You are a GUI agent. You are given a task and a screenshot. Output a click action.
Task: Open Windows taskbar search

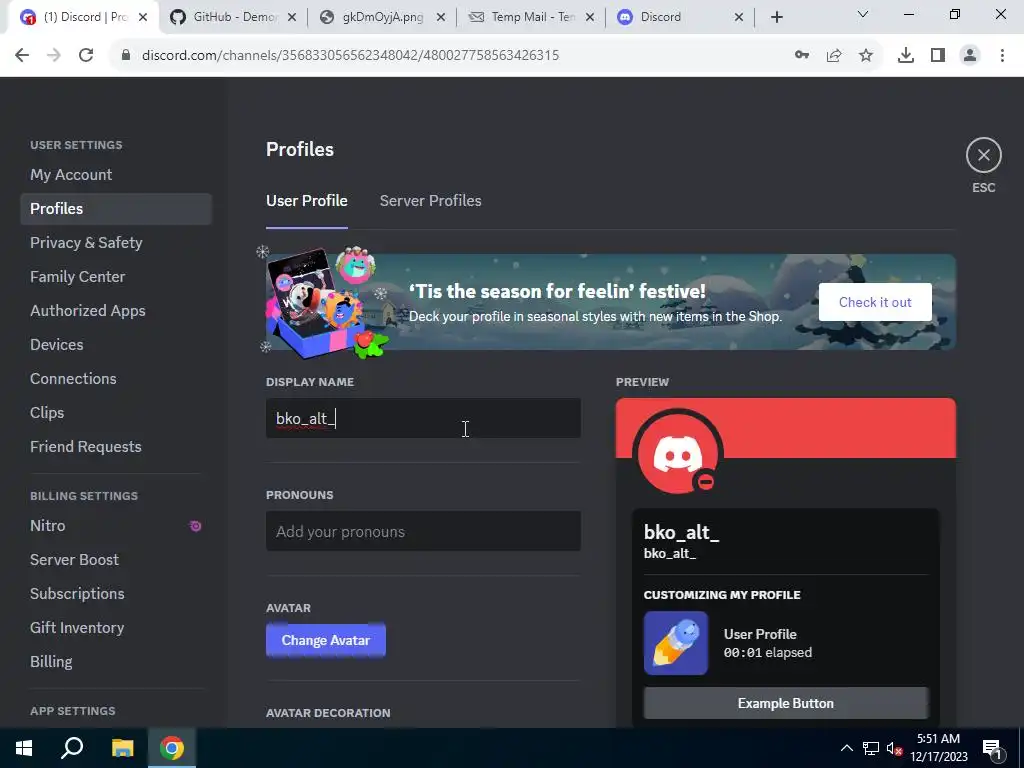coord(72,748)
